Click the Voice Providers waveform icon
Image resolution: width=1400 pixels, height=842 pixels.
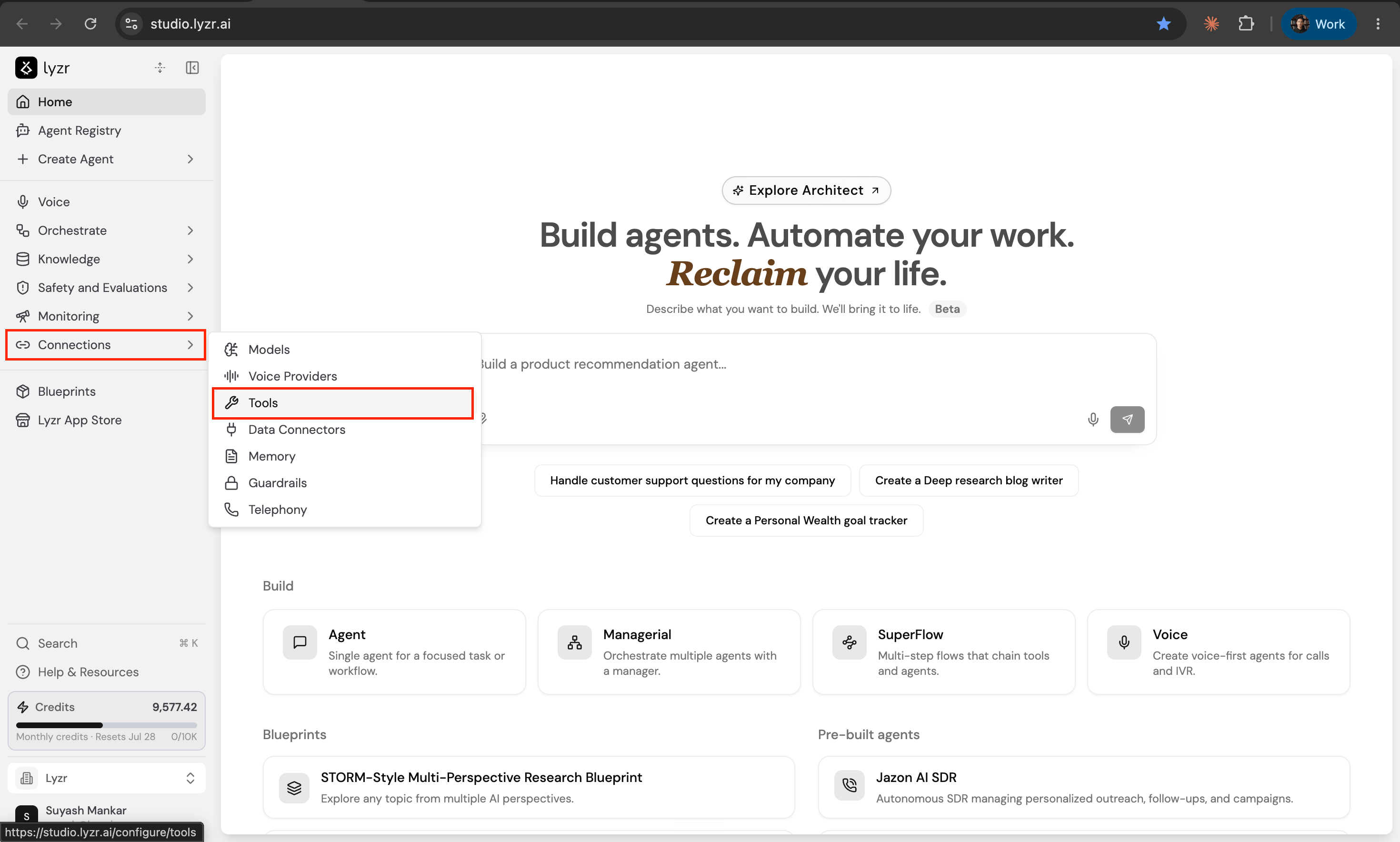pyautogui.click(x=231, y=376)
